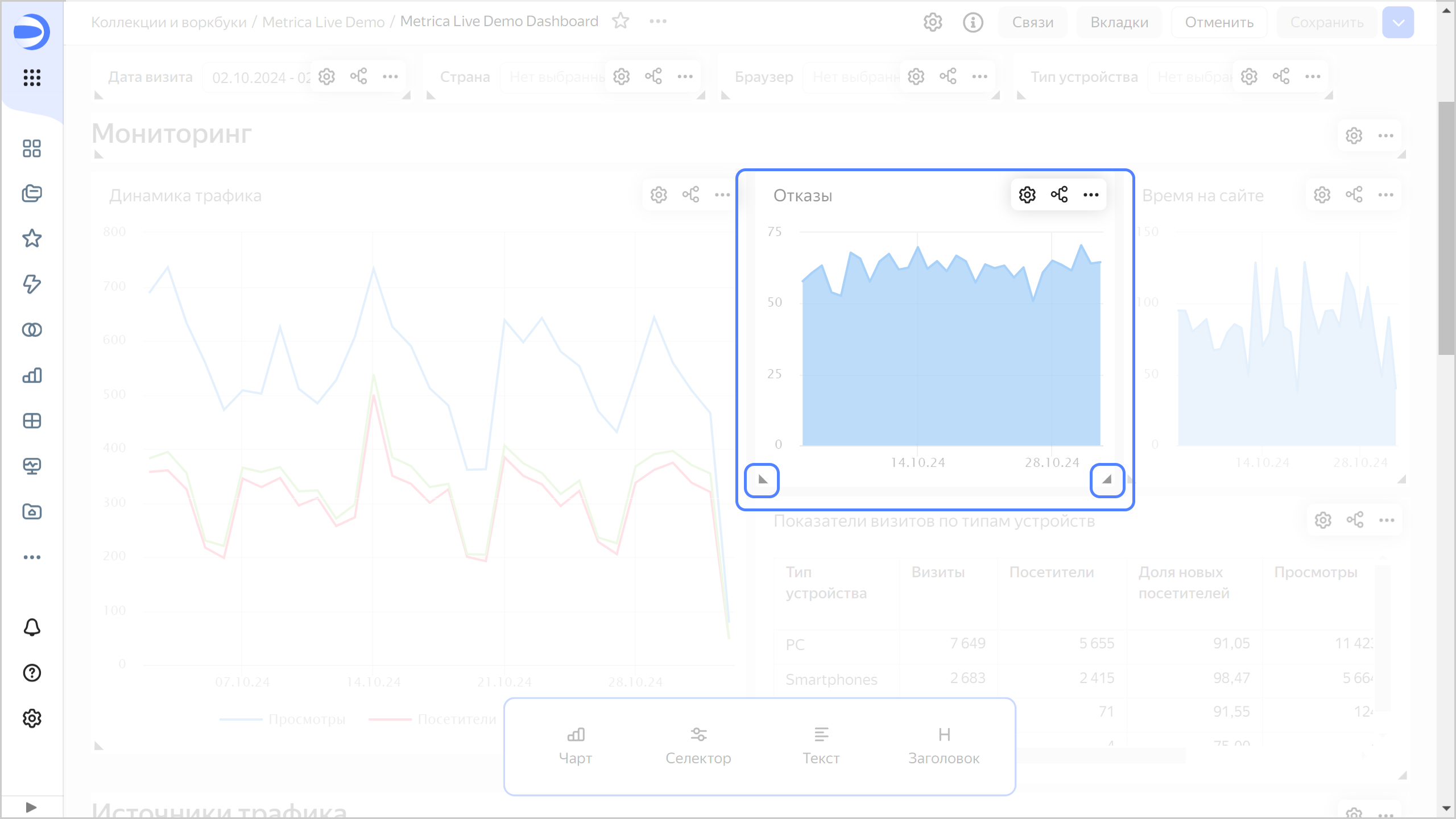Open notifications bell in sidebar
The image size is (1456, 819).
coord(32,627)
